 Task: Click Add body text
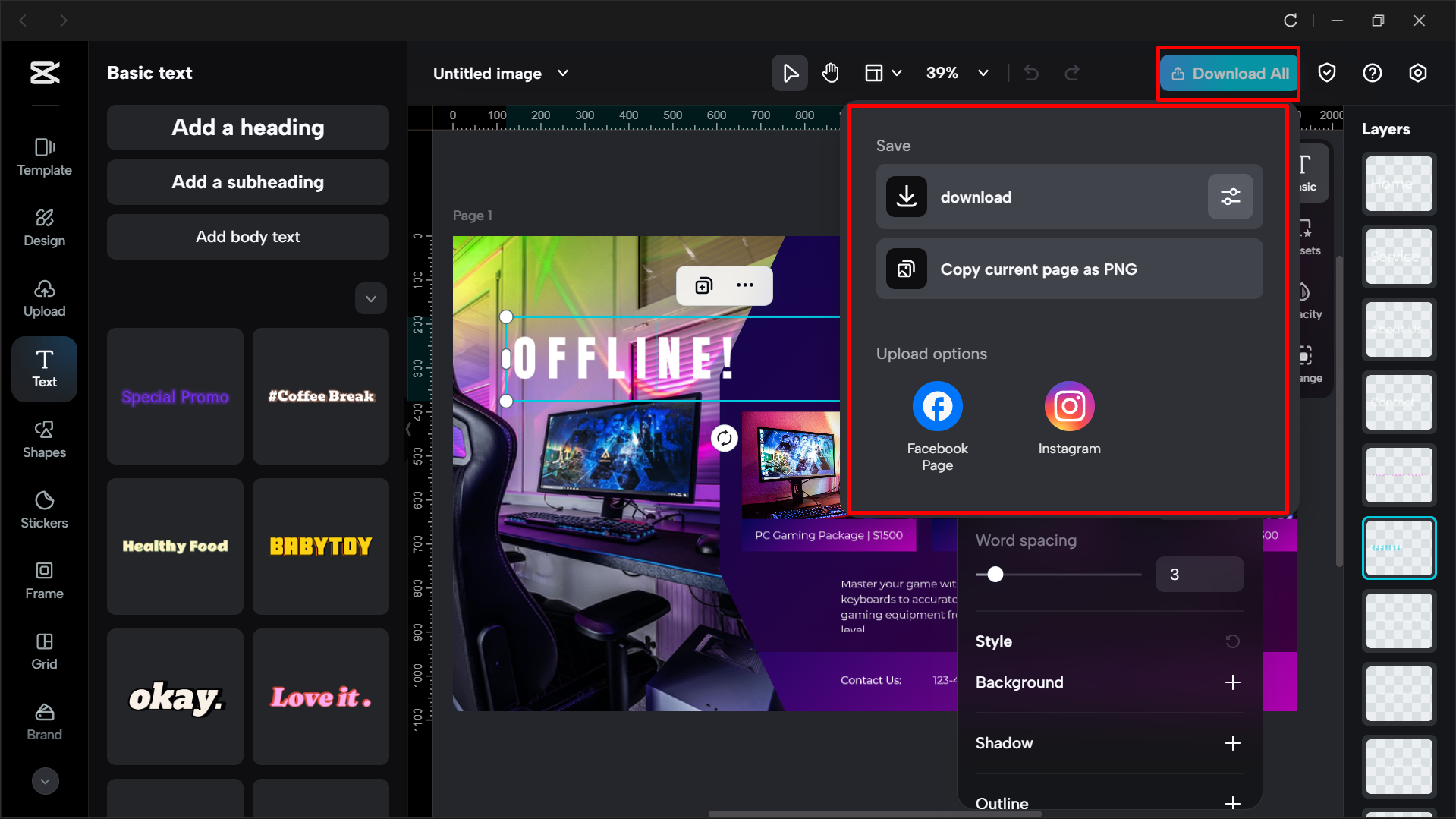(x=247, y=236)
